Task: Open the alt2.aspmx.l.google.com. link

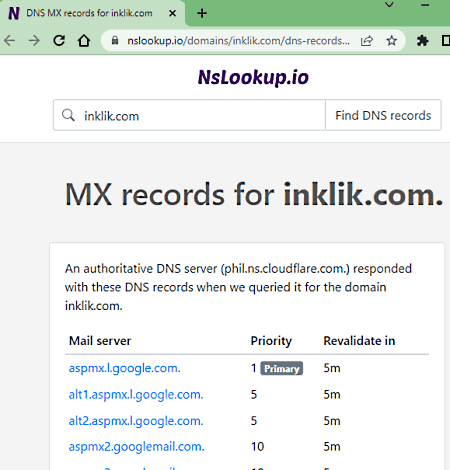Action: pos(136,421)
